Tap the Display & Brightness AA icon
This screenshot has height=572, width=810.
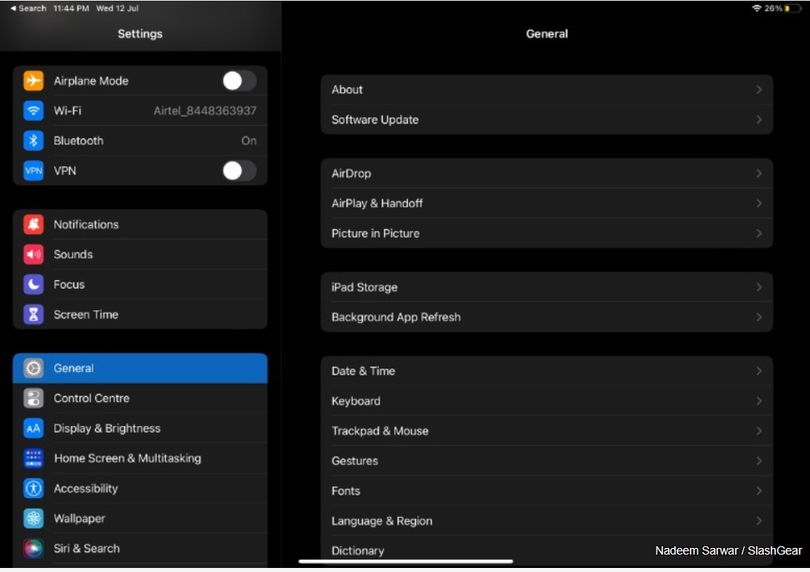(34, 428)
